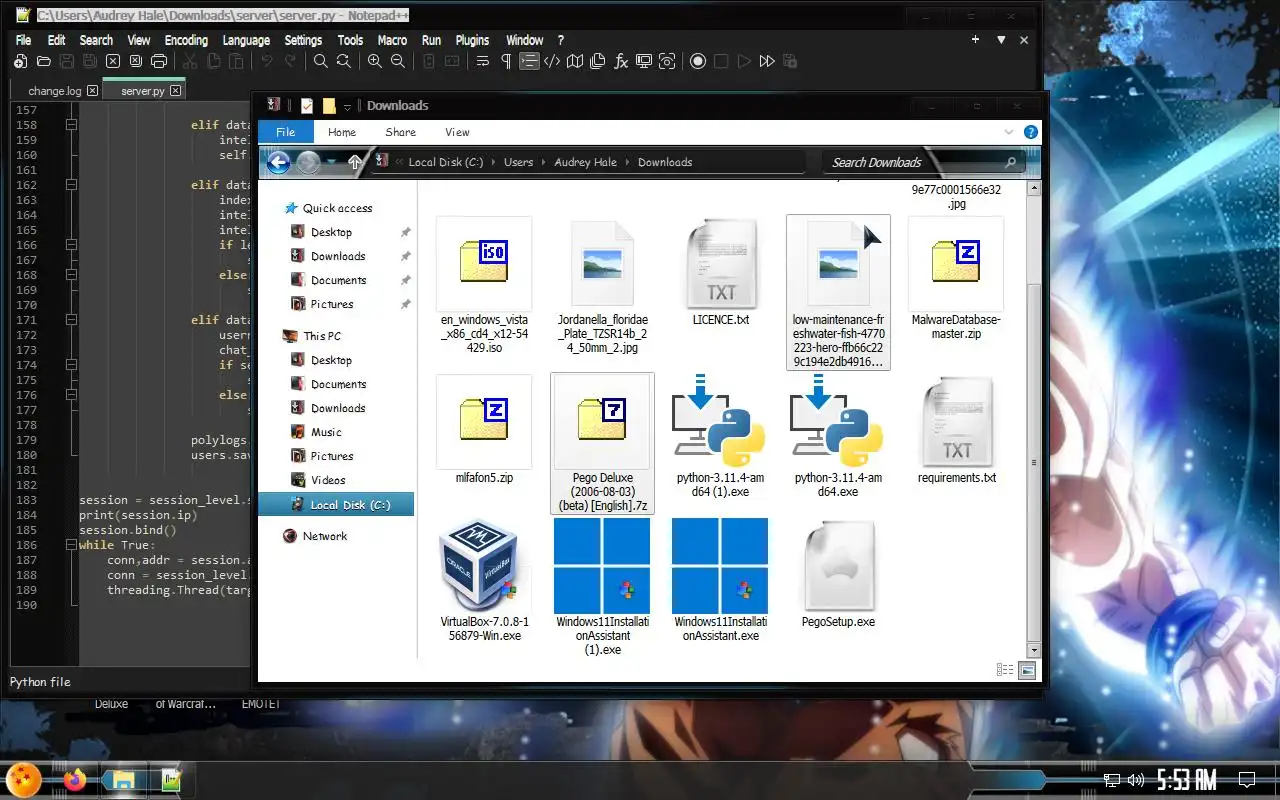Toggle file monitoring (eye) icon in Notepad++
This screenshot has height=800, width=1280.
(x=667, y=61)
